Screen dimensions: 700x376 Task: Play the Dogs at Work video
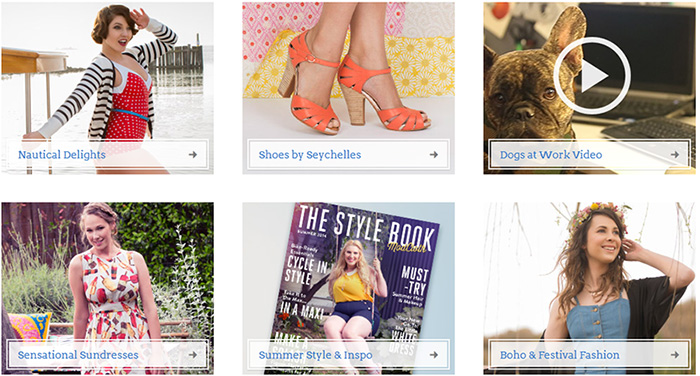[592, 76]
